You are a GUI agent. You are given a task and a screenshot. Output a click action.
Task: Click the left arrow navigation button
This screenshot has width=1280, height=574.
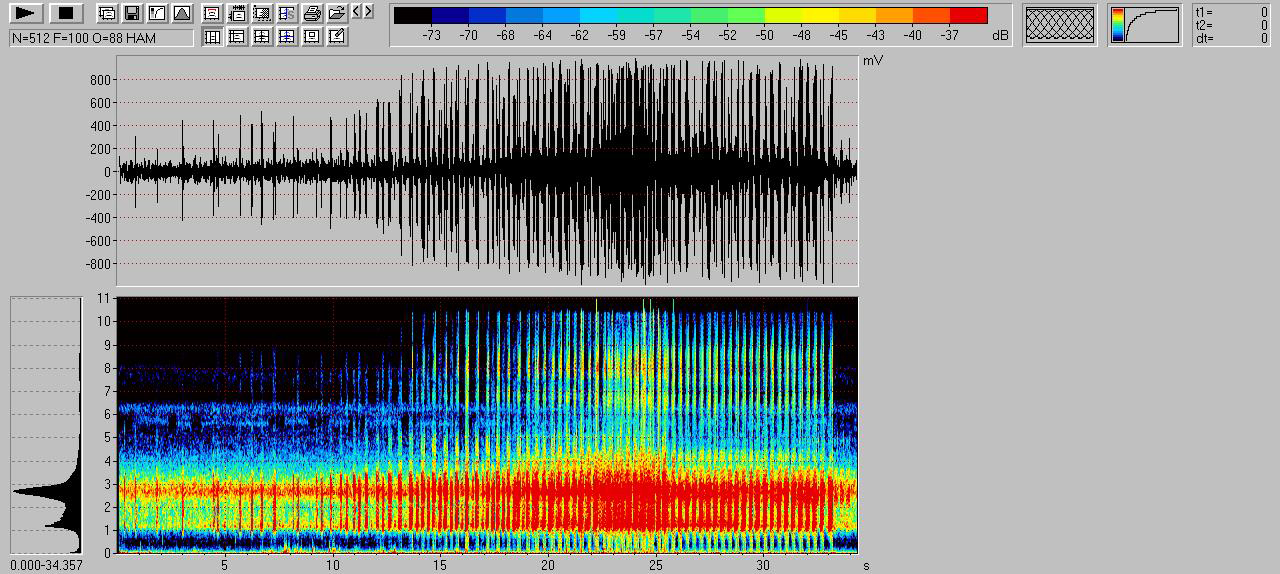357,12
